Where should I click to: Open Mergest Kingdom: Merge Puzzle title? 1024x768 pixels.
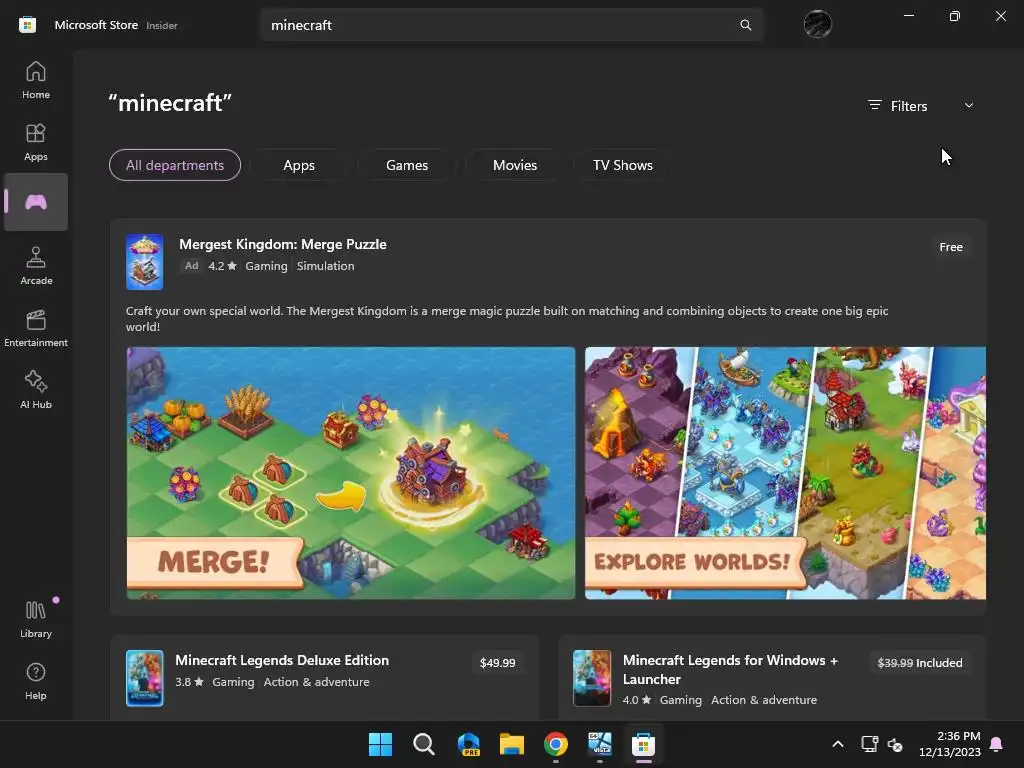283,244
